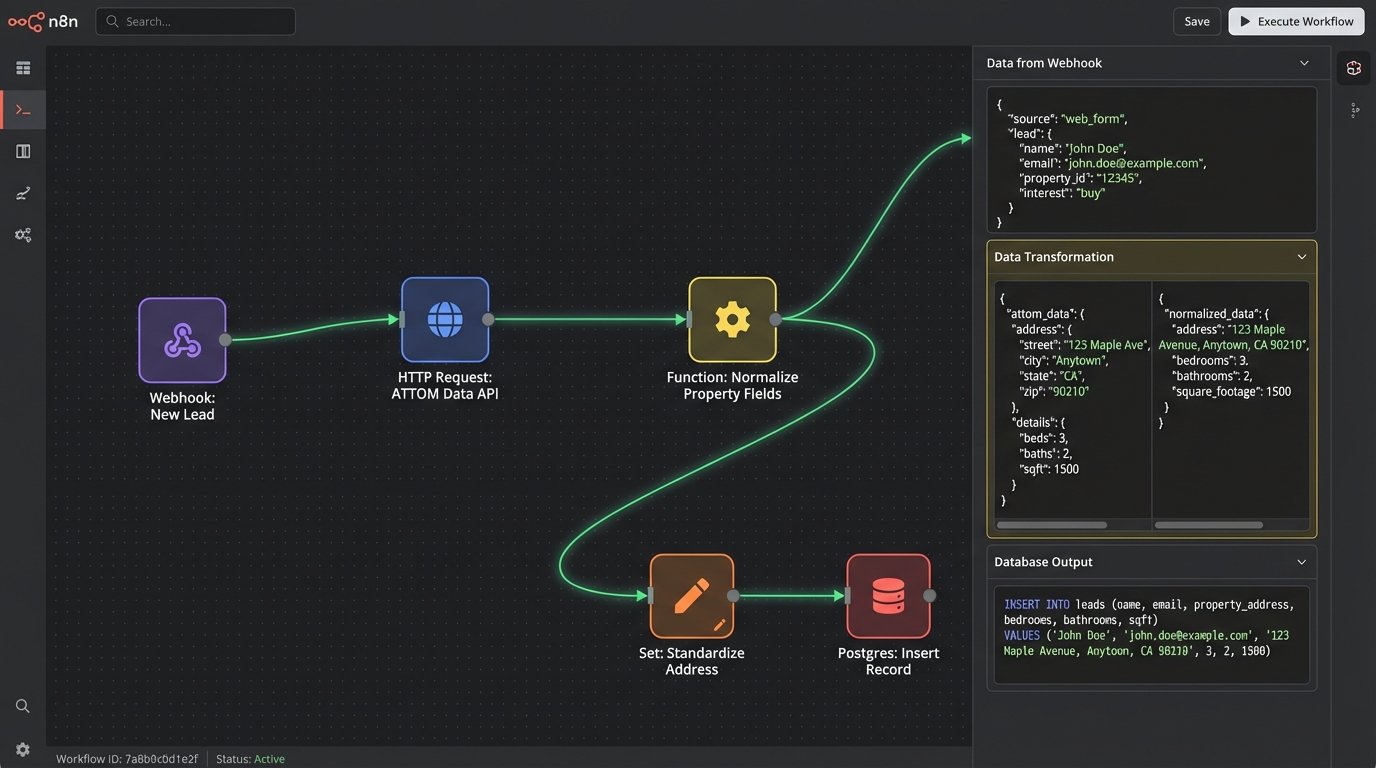Viewport: 1376px width, 768px height.
Task: Click the Webhook New Lead node icon
Action: coord(182,340)
